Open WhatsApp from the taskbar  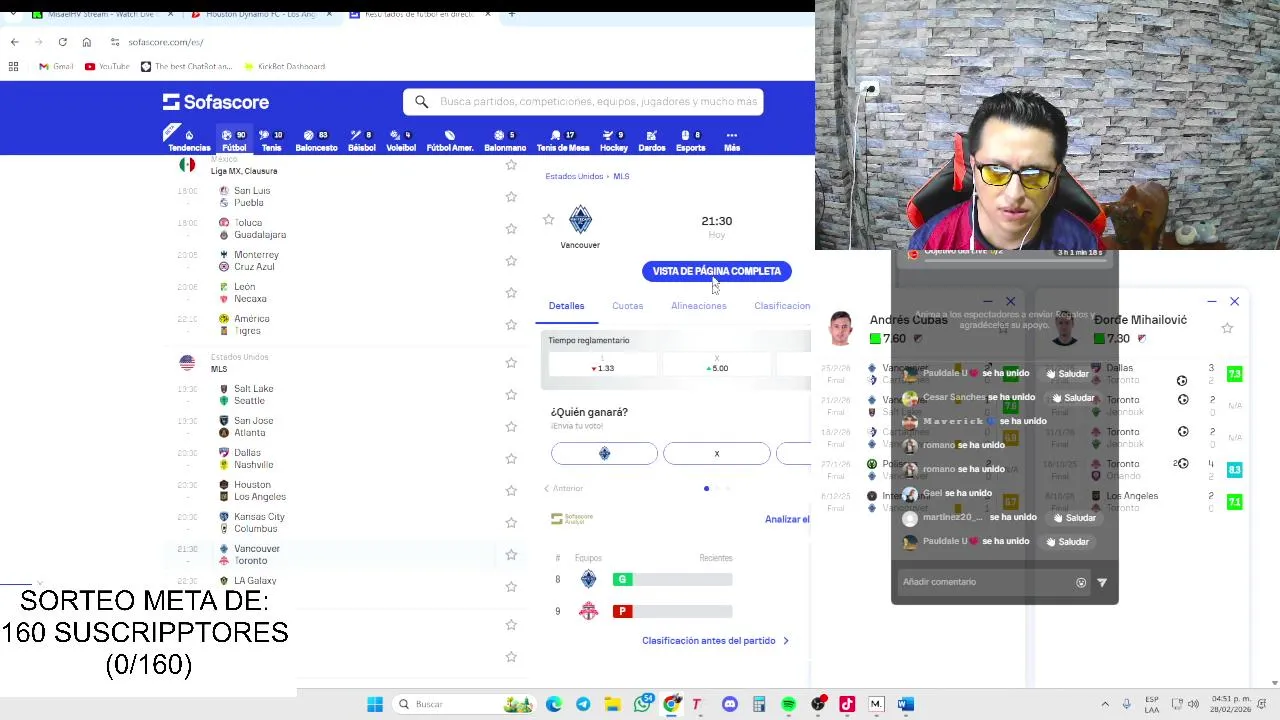[x=642, y=704]
